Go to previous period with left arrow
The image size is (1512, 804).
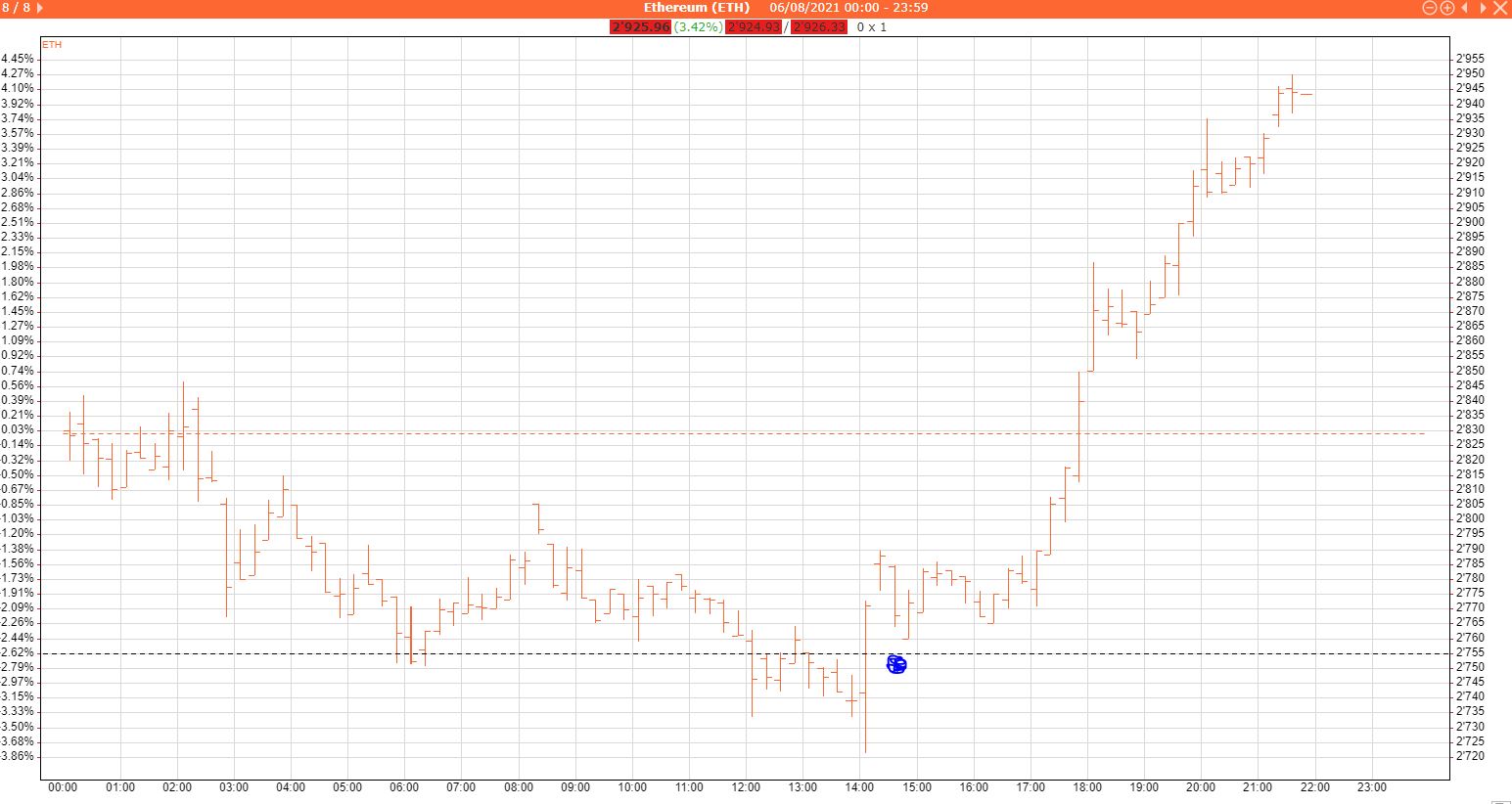pos(1465,8)
